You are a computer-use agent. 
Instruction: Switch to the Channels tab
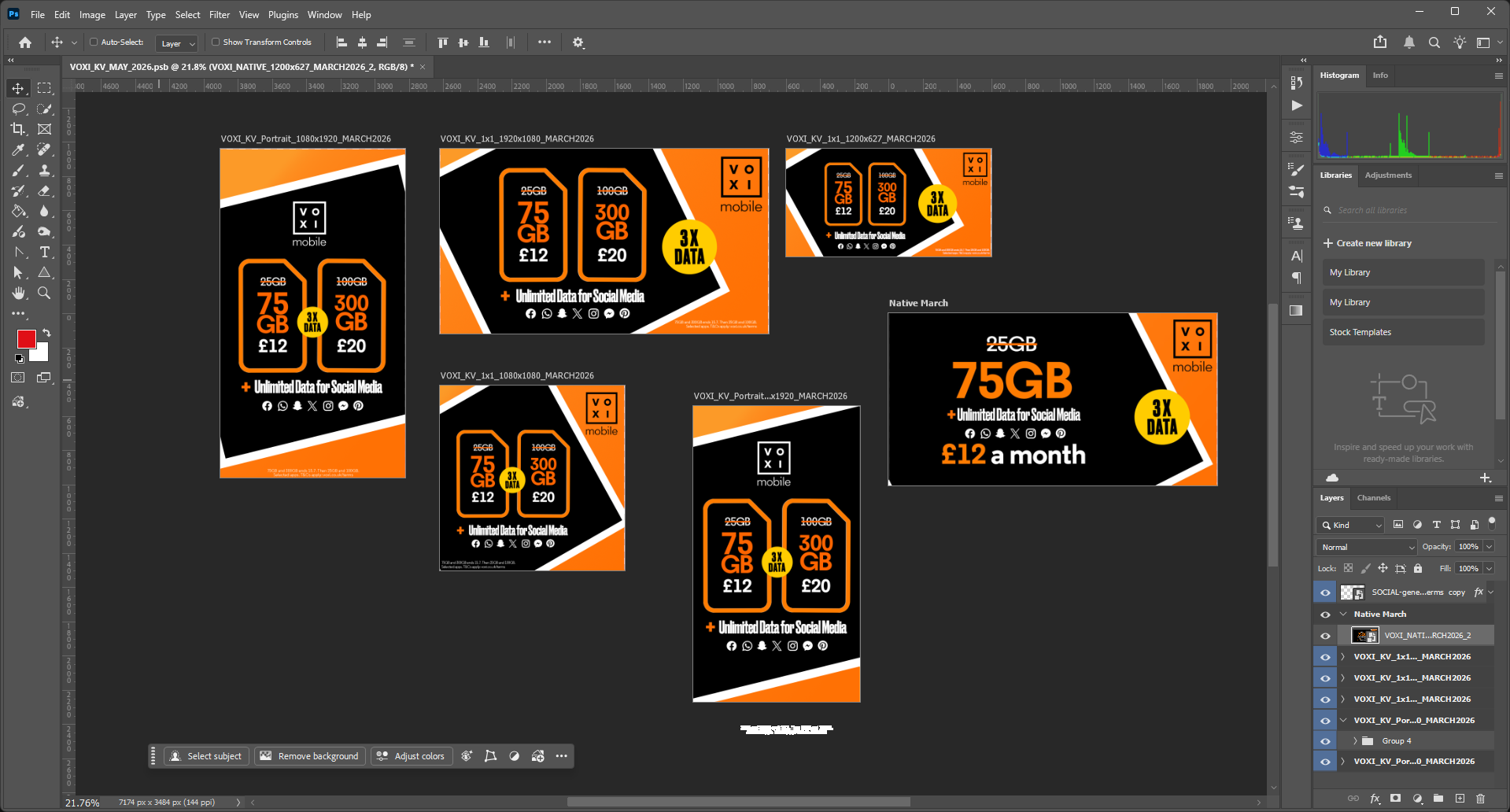tap(1374, 498)
